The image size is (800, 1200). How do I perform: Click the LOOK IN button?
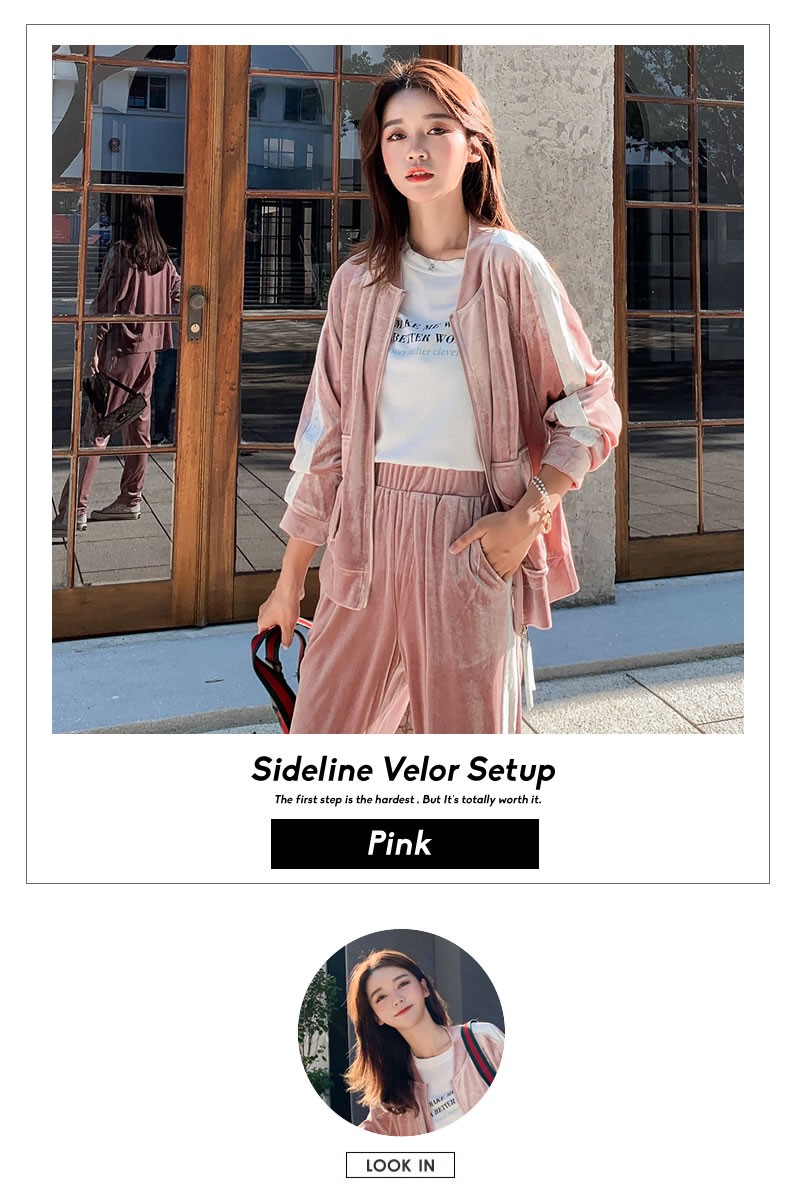400,1165
